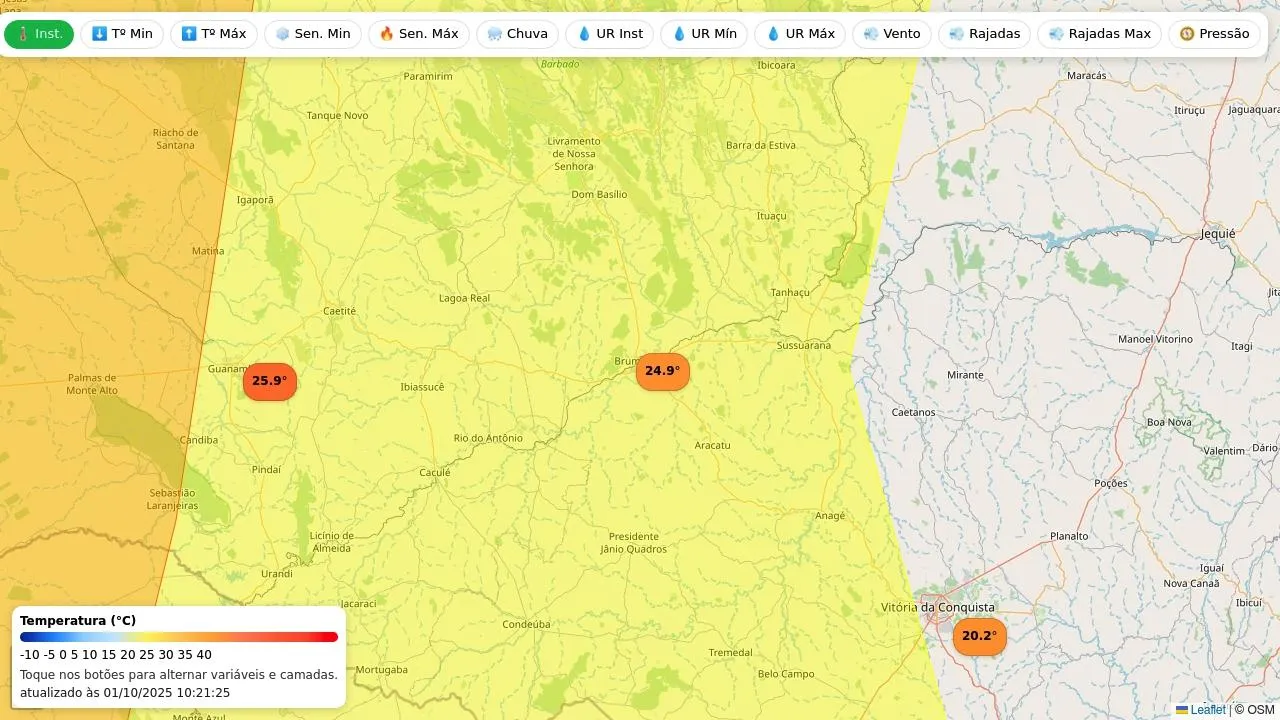Click the droplet icon on UR Máx

pos(773,34)
